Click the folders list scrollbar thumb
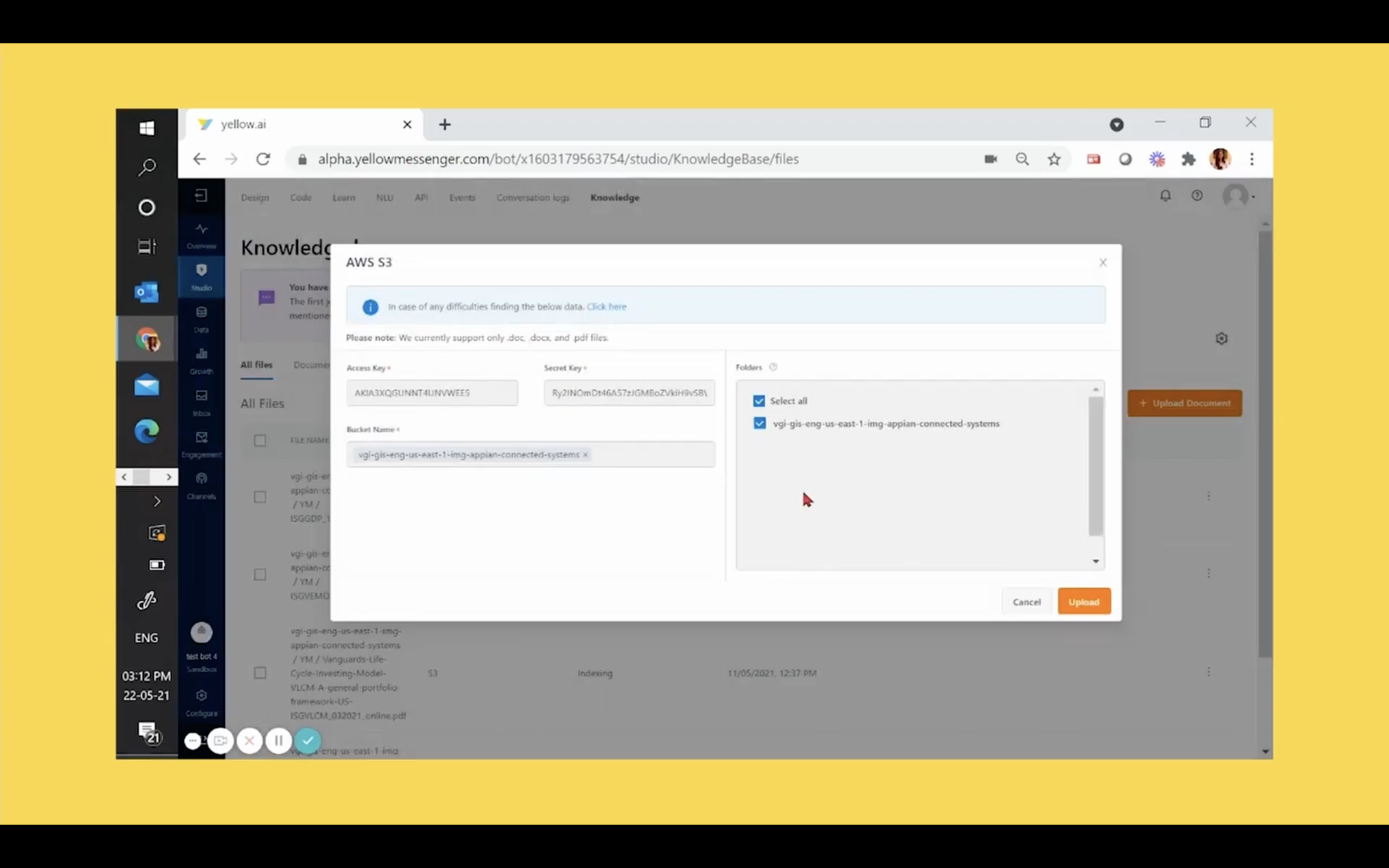This screenshot has height=868, width=1389. pos(1095,466)
